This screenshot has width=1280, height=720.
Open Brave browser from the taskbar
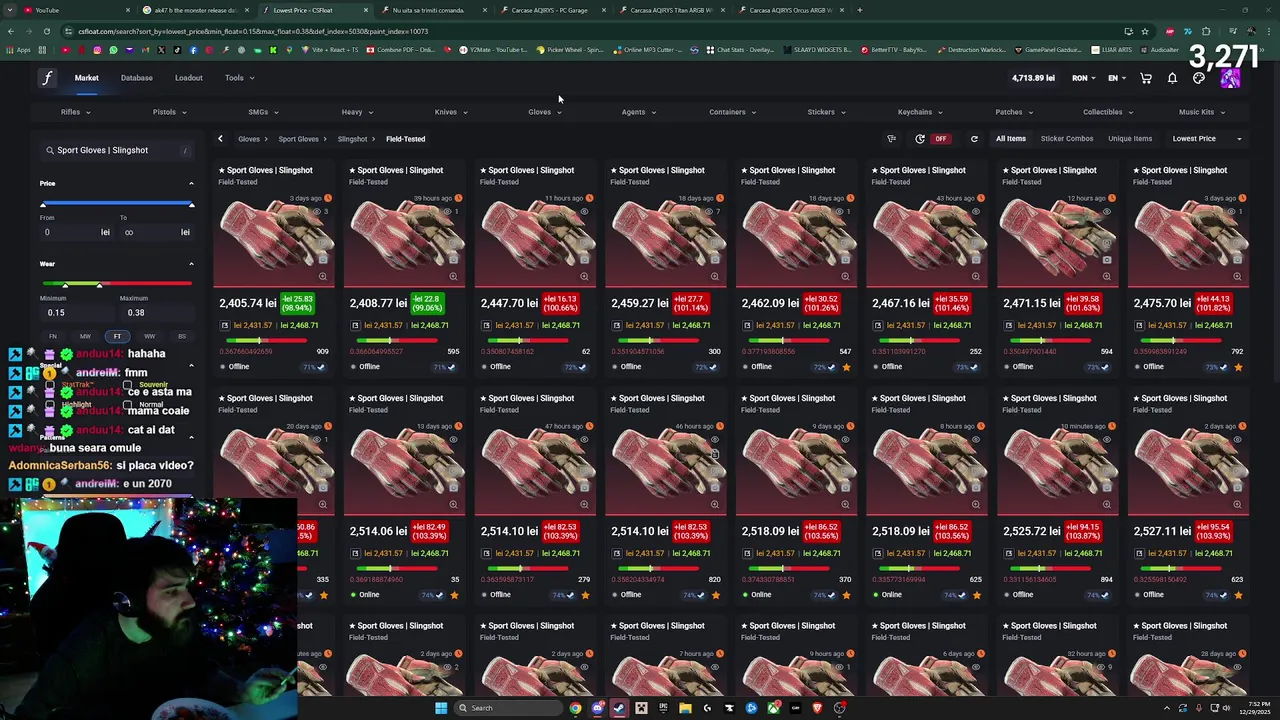[x=817, y=708]
